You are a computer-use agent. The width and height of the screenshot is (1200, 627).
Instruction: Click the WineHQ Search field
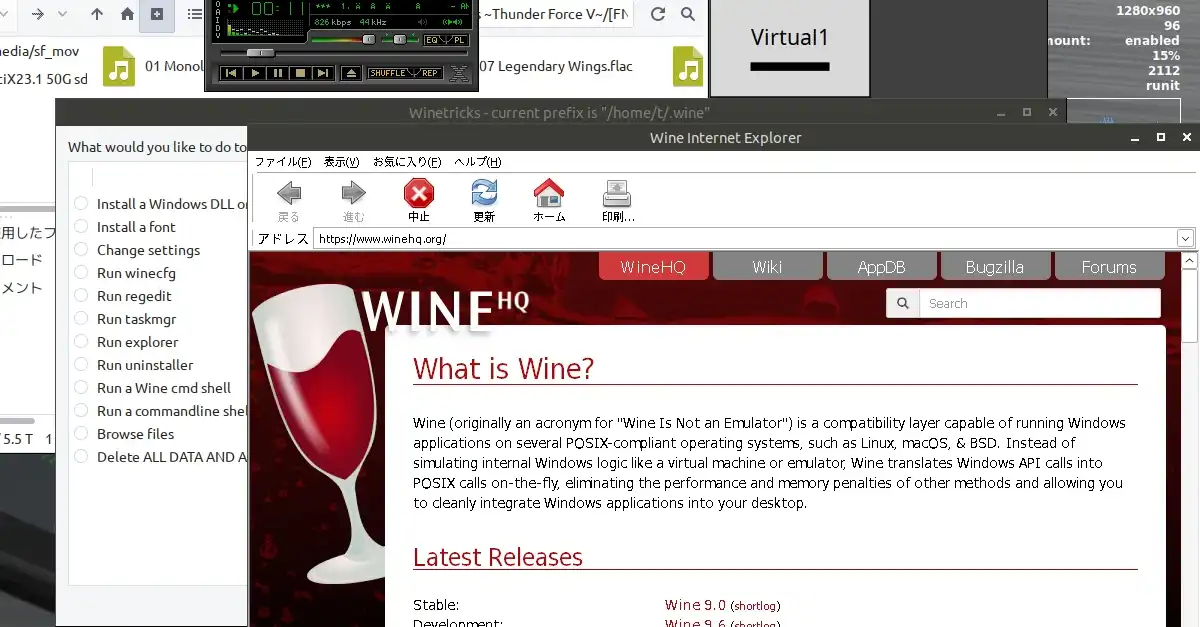tap(1040, 303)
